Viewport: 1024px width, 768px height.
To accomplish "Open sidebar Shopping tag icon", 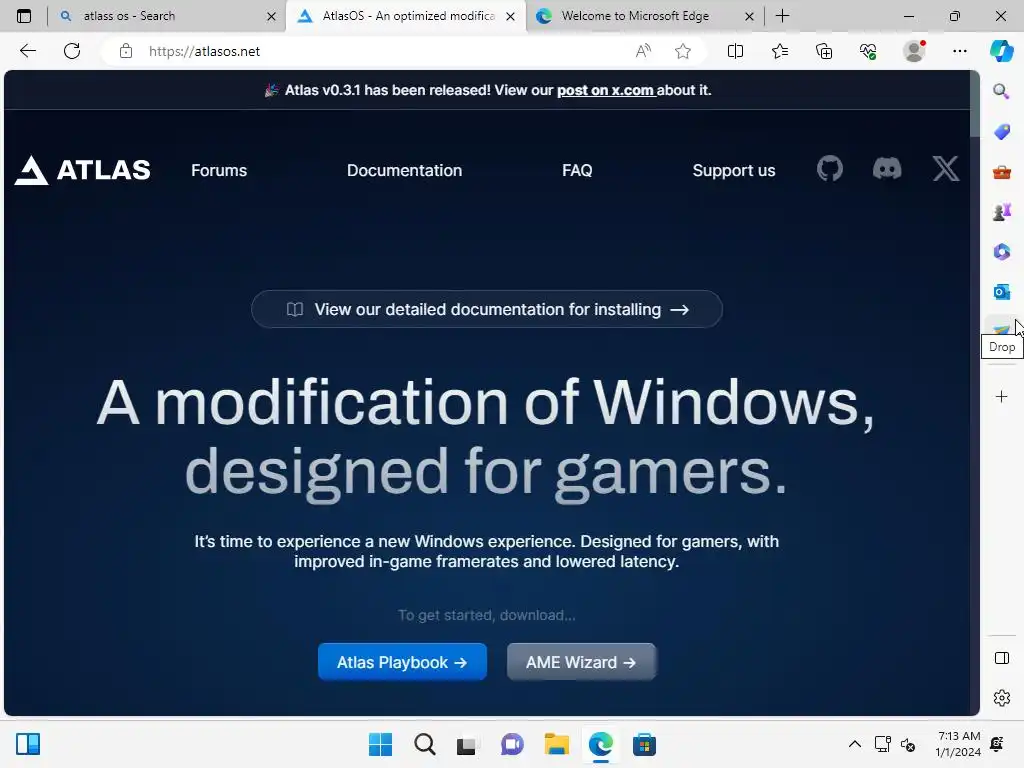I will pos(1001,132).
